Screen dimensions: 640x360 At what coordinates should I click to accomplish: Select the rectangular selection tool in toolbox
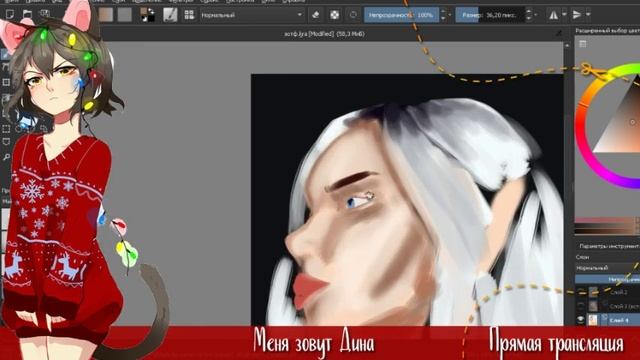[6, 129]
